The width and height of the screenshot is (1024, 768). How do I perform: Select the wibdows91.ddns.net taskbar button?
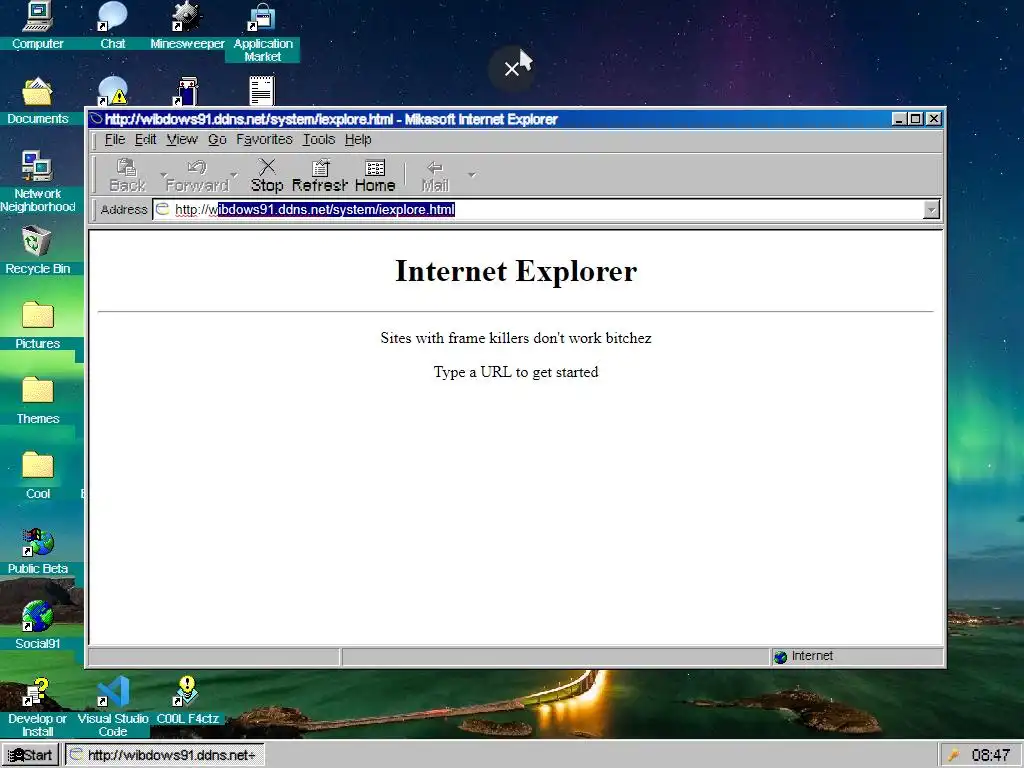[x=164, y=755]
